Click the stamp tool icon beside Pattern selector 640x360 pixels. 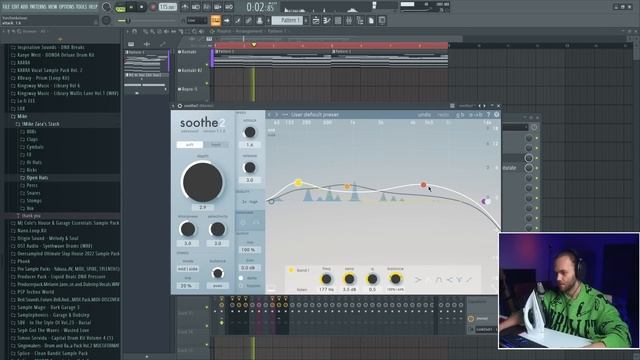(x=259, y=20)
